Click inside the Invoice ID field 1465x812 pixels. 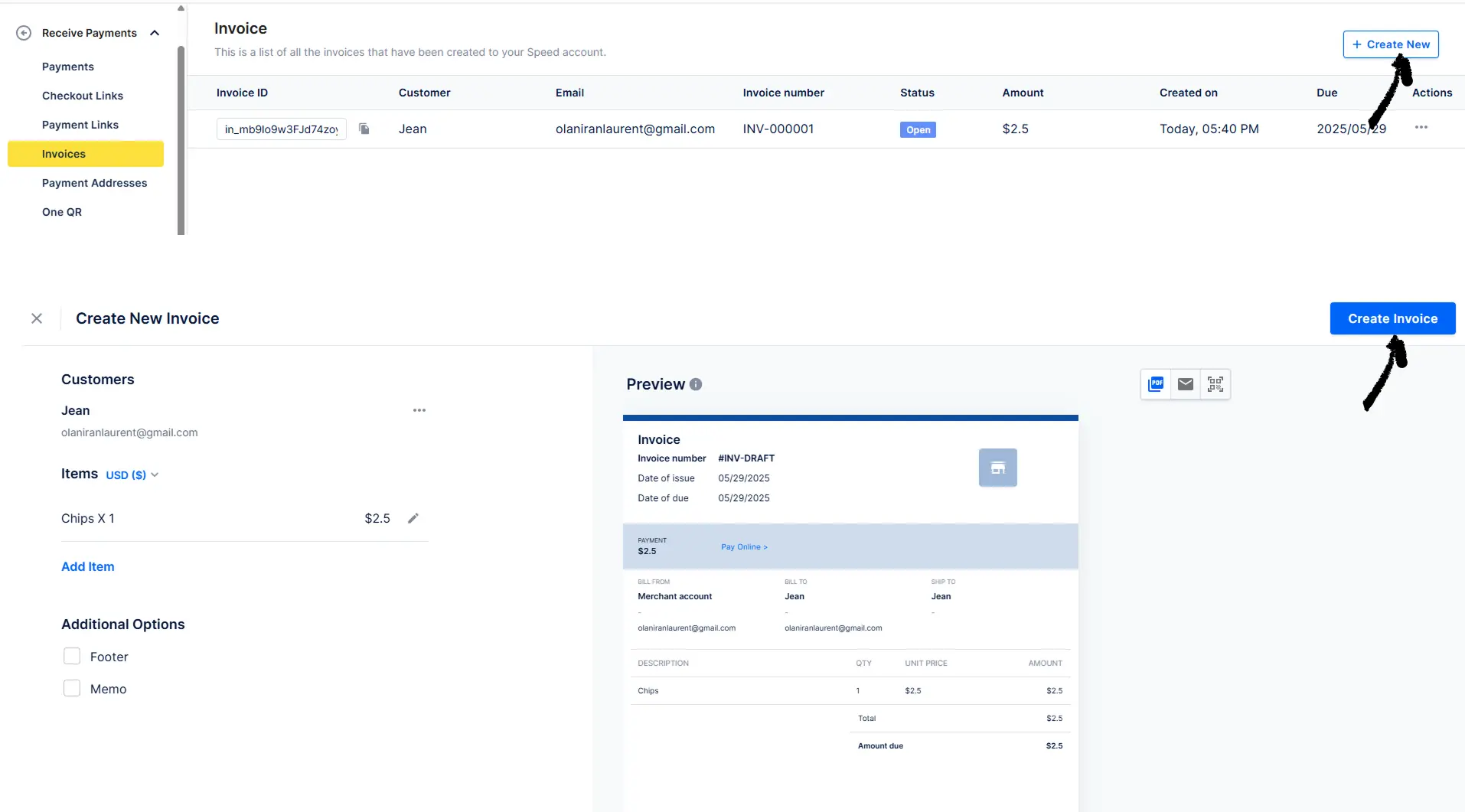279,129
